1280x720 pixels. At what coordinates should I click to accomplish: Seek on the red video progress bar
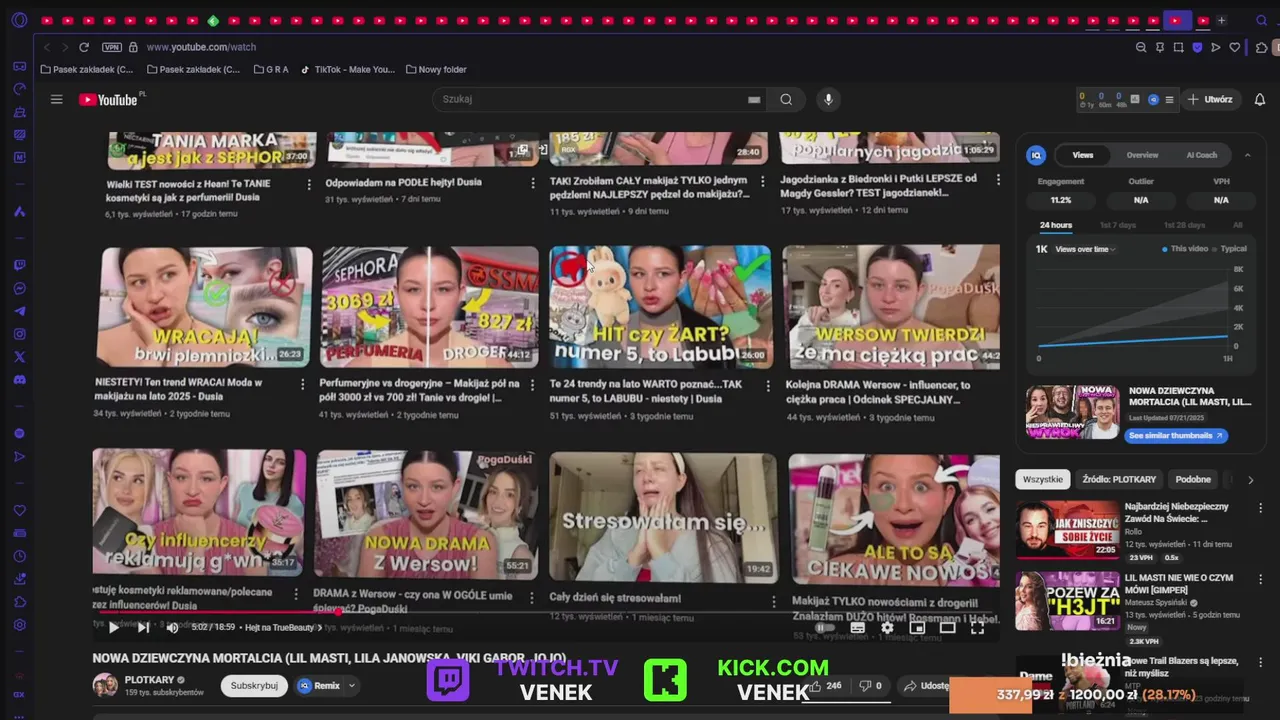pyautogui.click(x=546, y=612)
